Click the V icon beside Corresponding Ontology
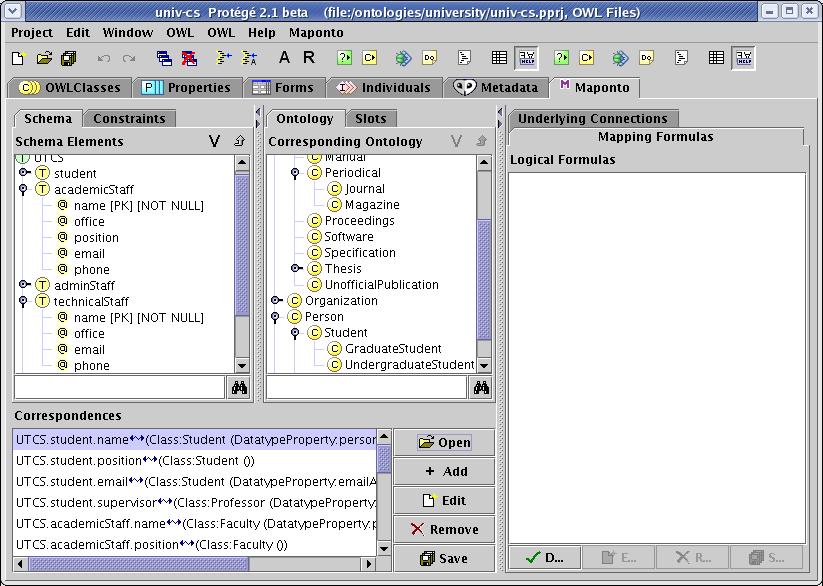This screenshot has width=823, height=586. pyautogui.click(x=456, y=141)
